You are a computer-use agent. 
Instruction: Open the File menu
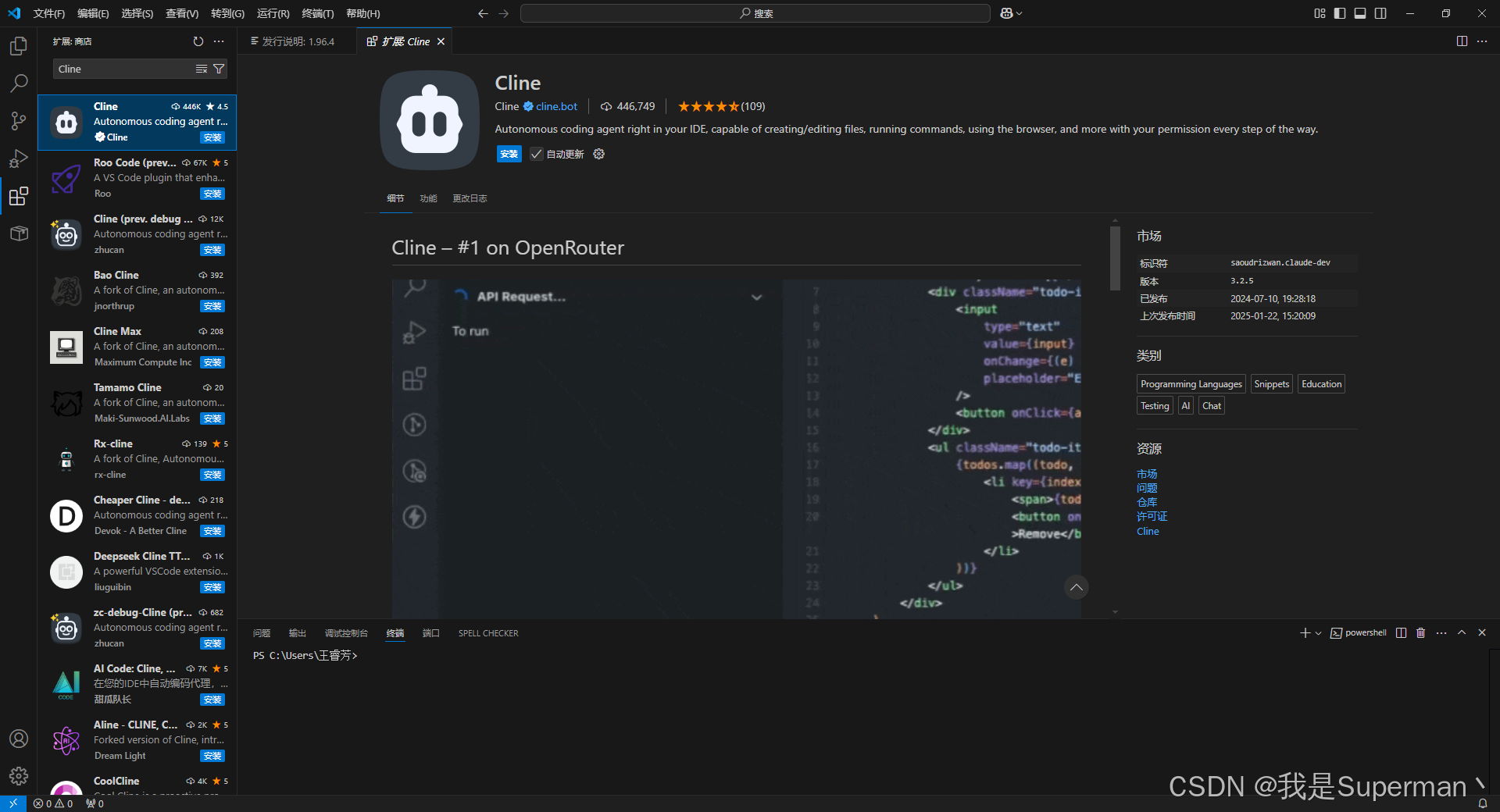tap(49, 13)
